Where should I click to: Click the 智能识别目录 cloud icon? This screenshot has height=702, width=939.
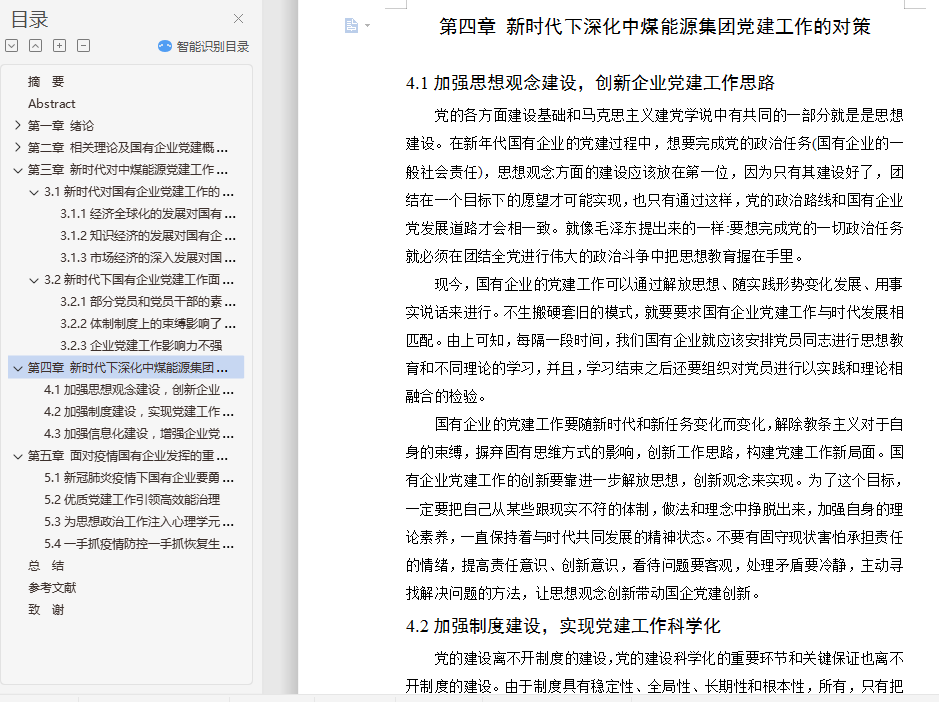pyautogui.click(x=165, y=46)
